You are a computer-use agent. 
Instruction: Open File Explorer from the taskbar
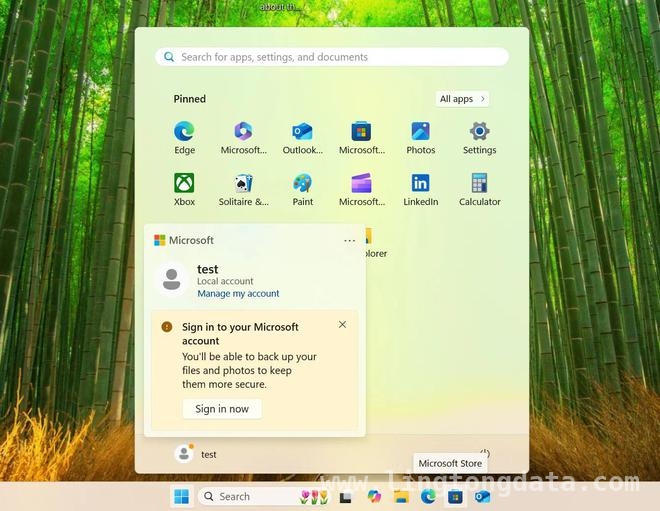click(x=401, y=497)
